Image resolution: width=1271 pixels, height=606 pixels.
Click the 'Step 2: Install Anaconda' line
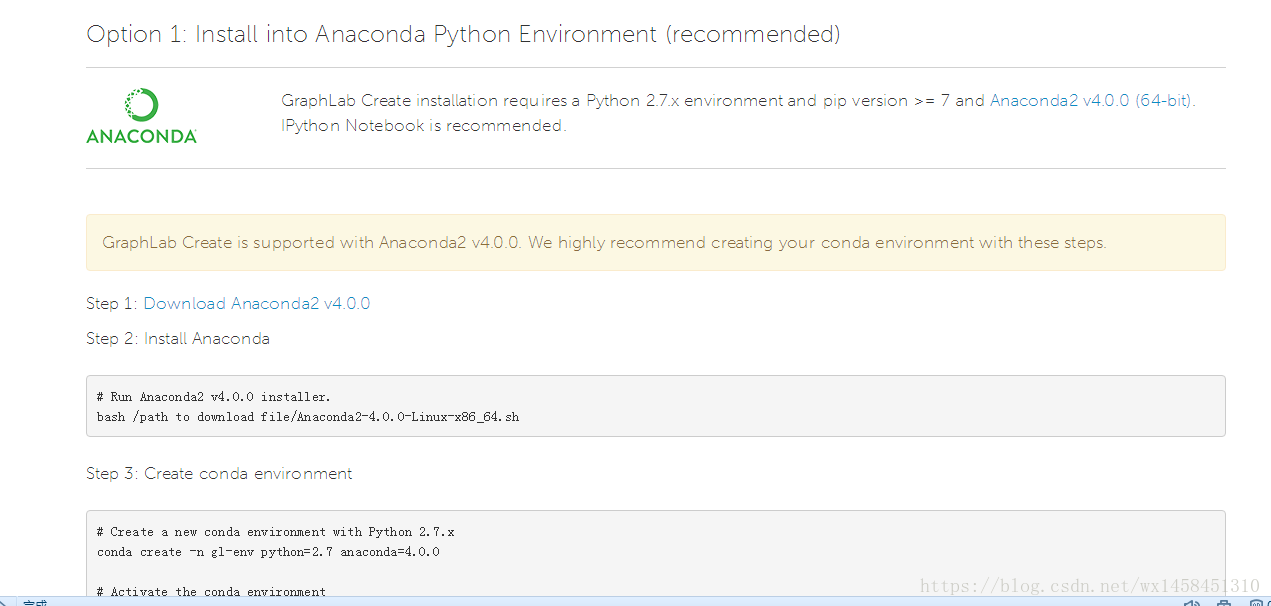pos(178,338)
